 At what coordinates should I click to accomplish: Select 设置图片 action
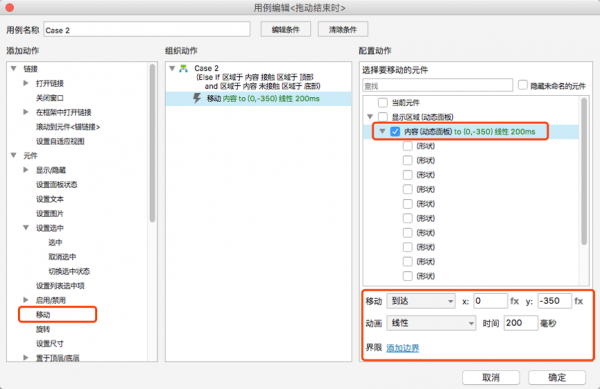tap(50, 213)
